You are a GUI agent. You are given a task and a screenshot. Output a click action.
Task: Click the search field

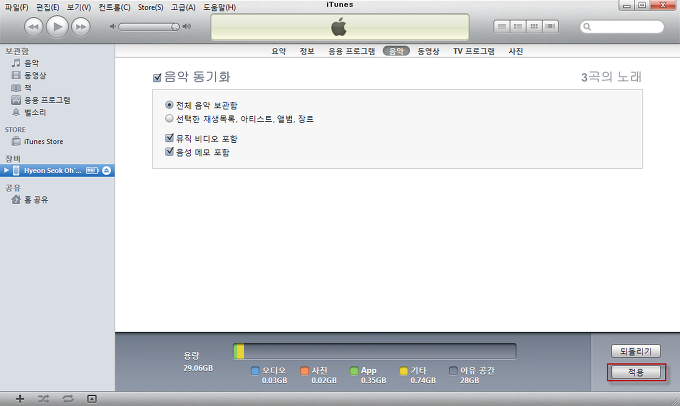pyautogui.click(x=622, y=27)
